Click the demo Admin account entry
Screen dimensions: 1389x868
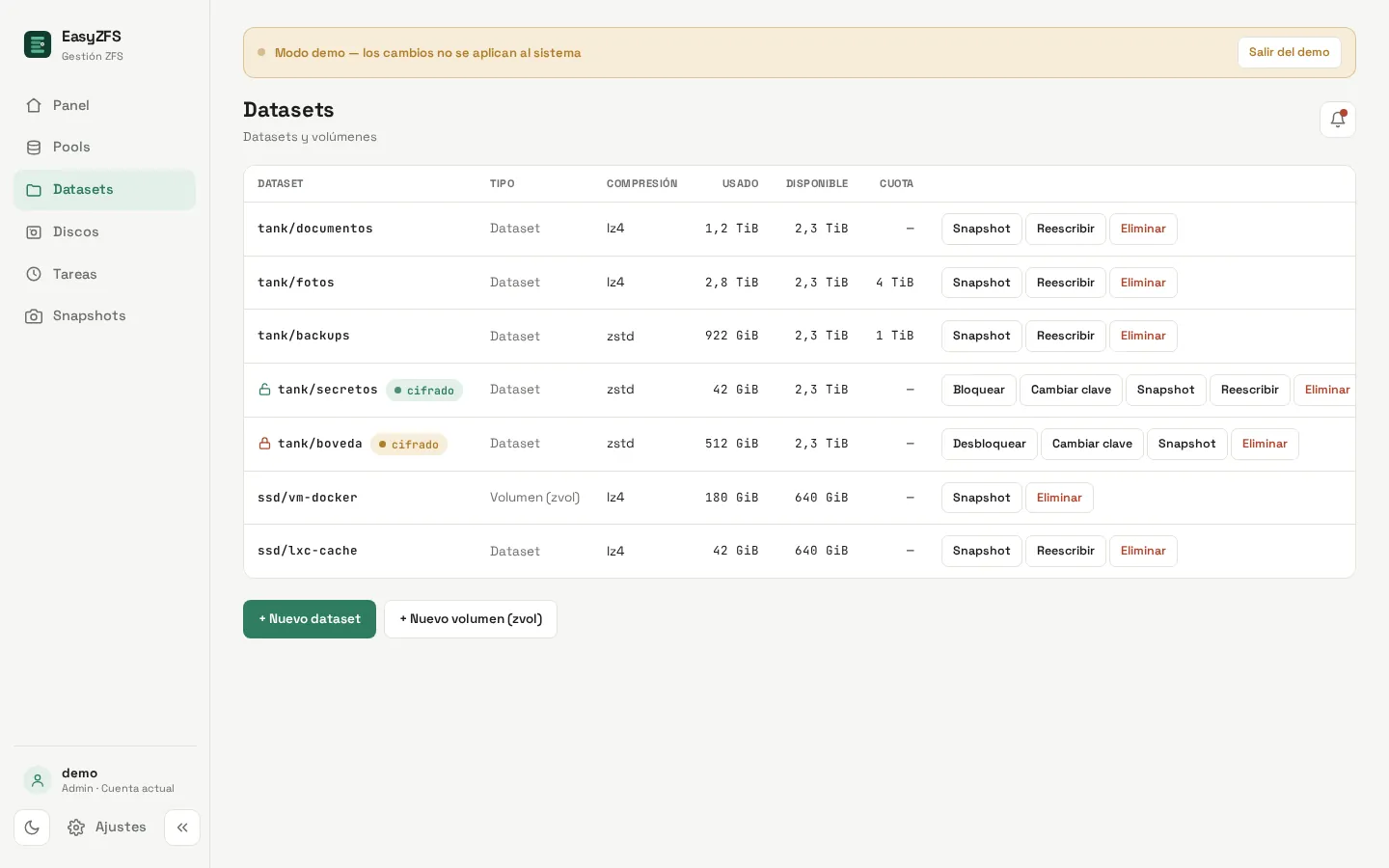pos(104,780)
